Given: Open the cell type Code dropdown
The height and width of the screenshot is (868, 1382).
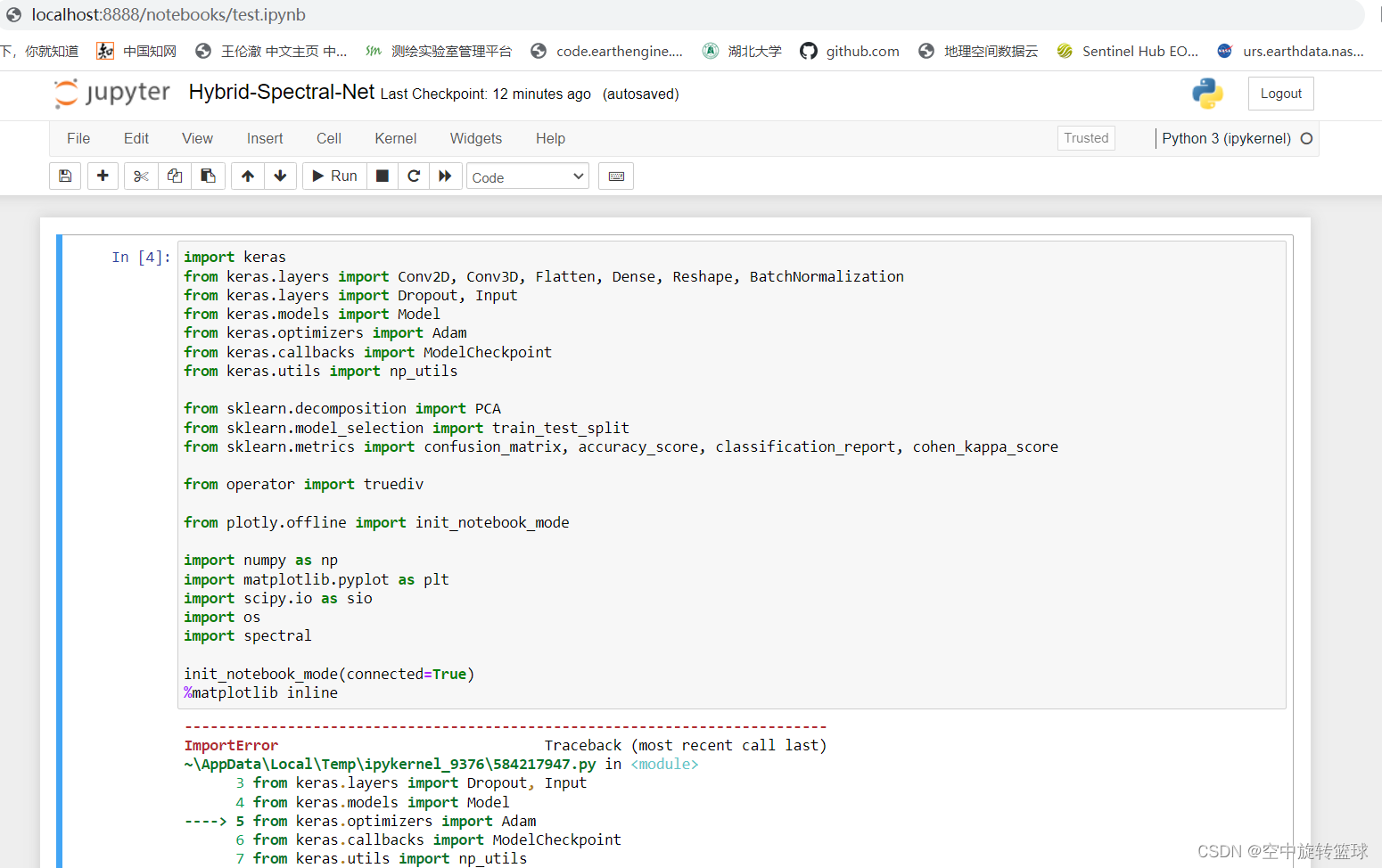Looking at the screenshot, I should [x=528, y=176].
